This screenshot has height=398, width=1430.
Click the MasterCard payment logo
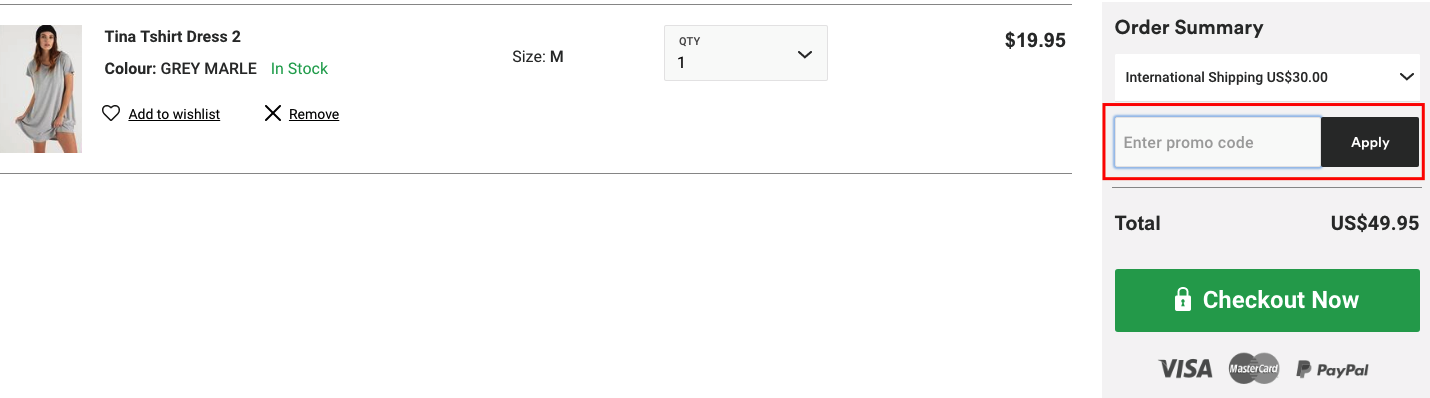pyautogui.click(x=1254, y=368)
